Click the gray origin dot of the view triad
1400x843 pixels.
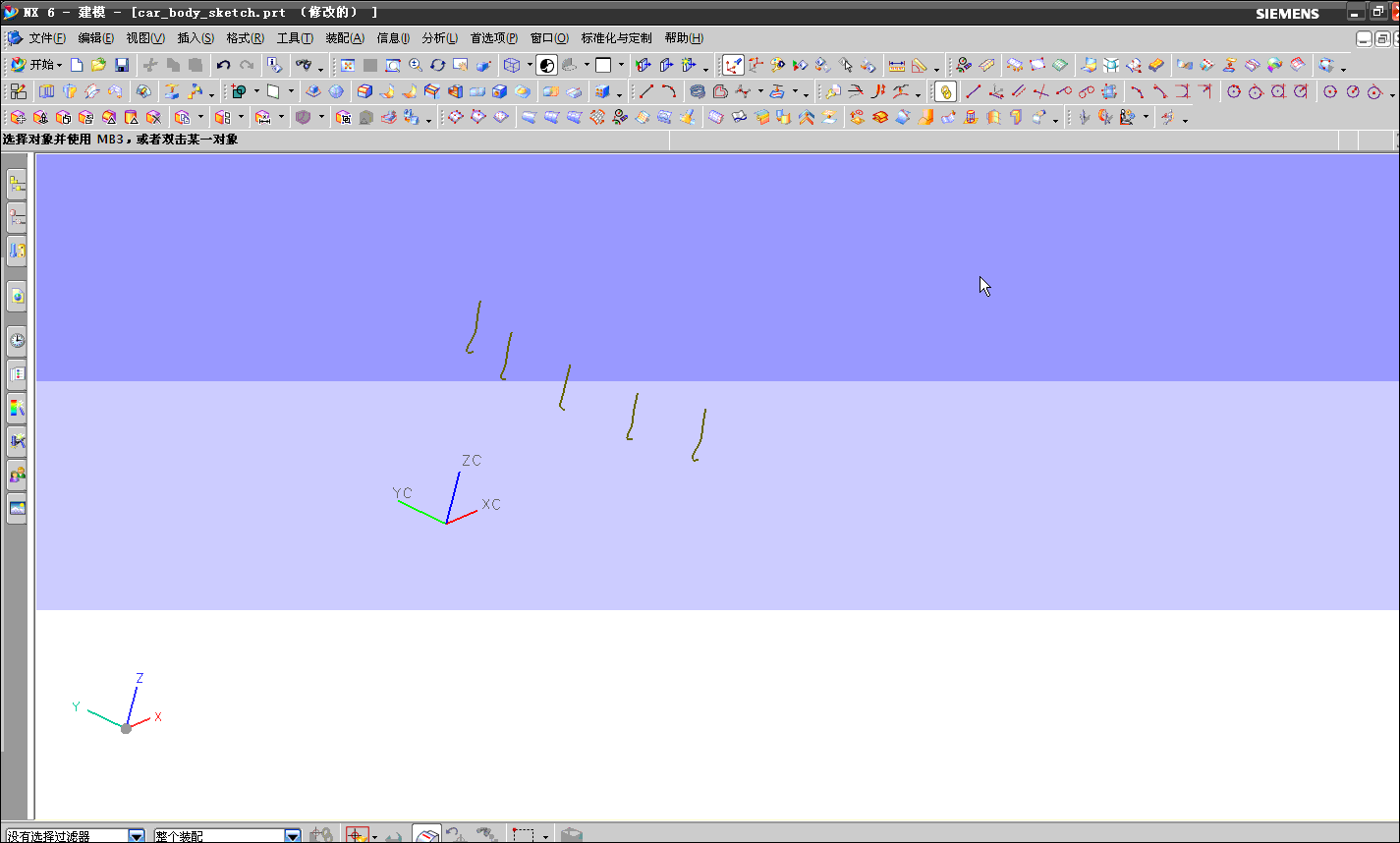point(126,728)
